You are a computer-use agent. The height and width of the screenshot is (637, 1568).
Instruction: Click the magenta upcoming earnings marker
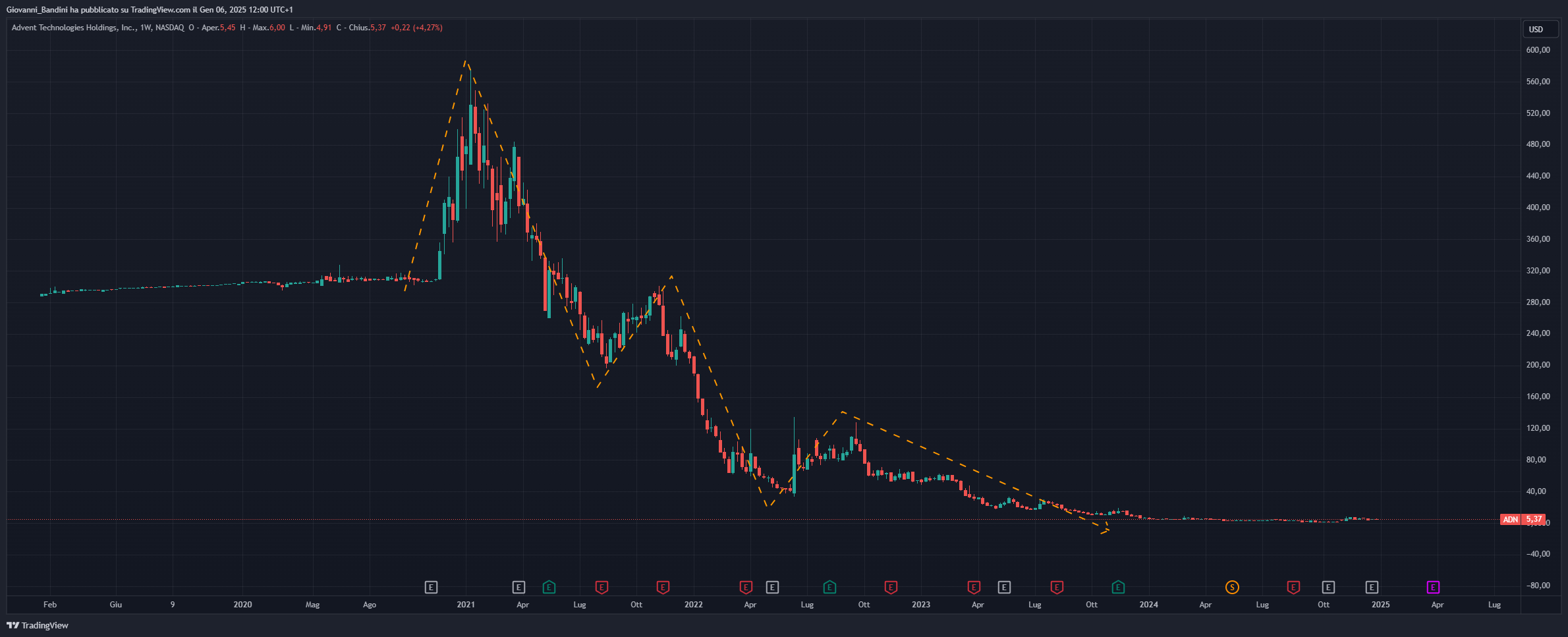click(1433, 587)
